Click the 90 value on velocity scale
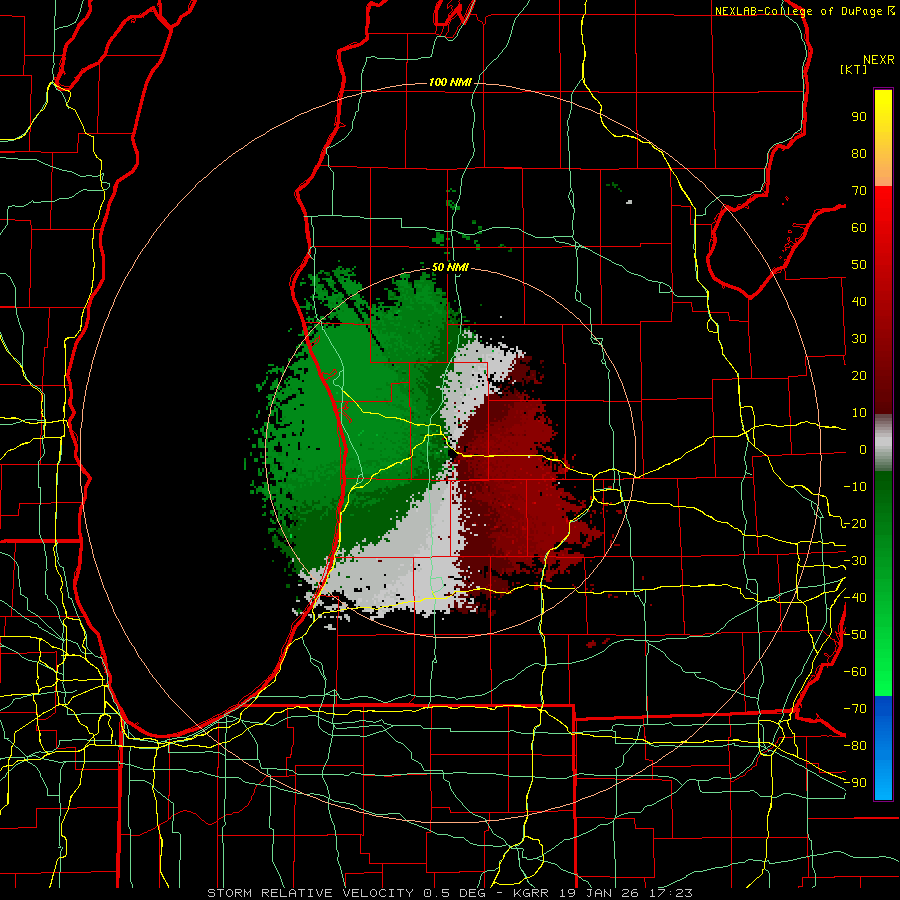 859,117
